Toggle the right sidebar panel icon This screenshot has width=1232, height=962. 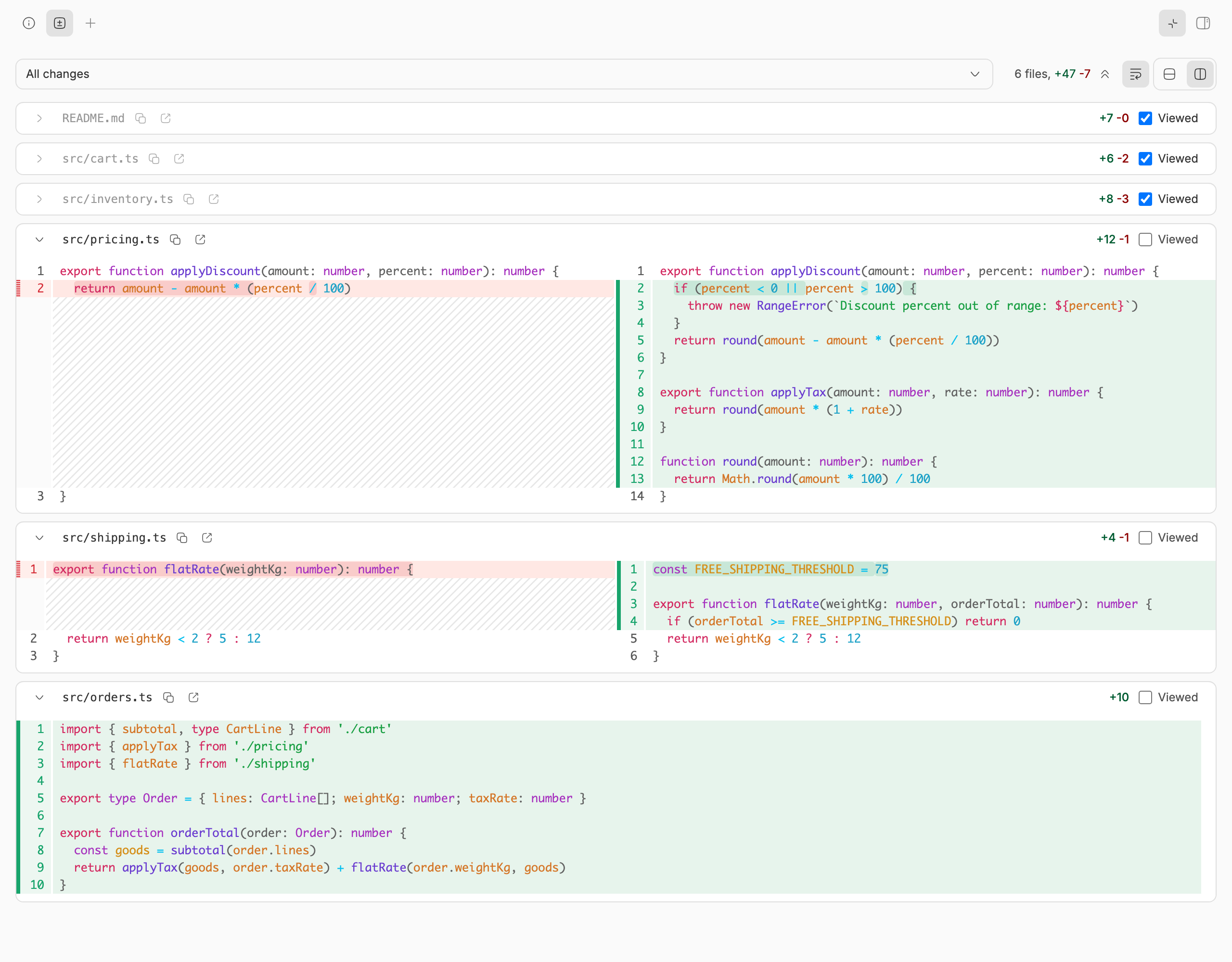1203,23
